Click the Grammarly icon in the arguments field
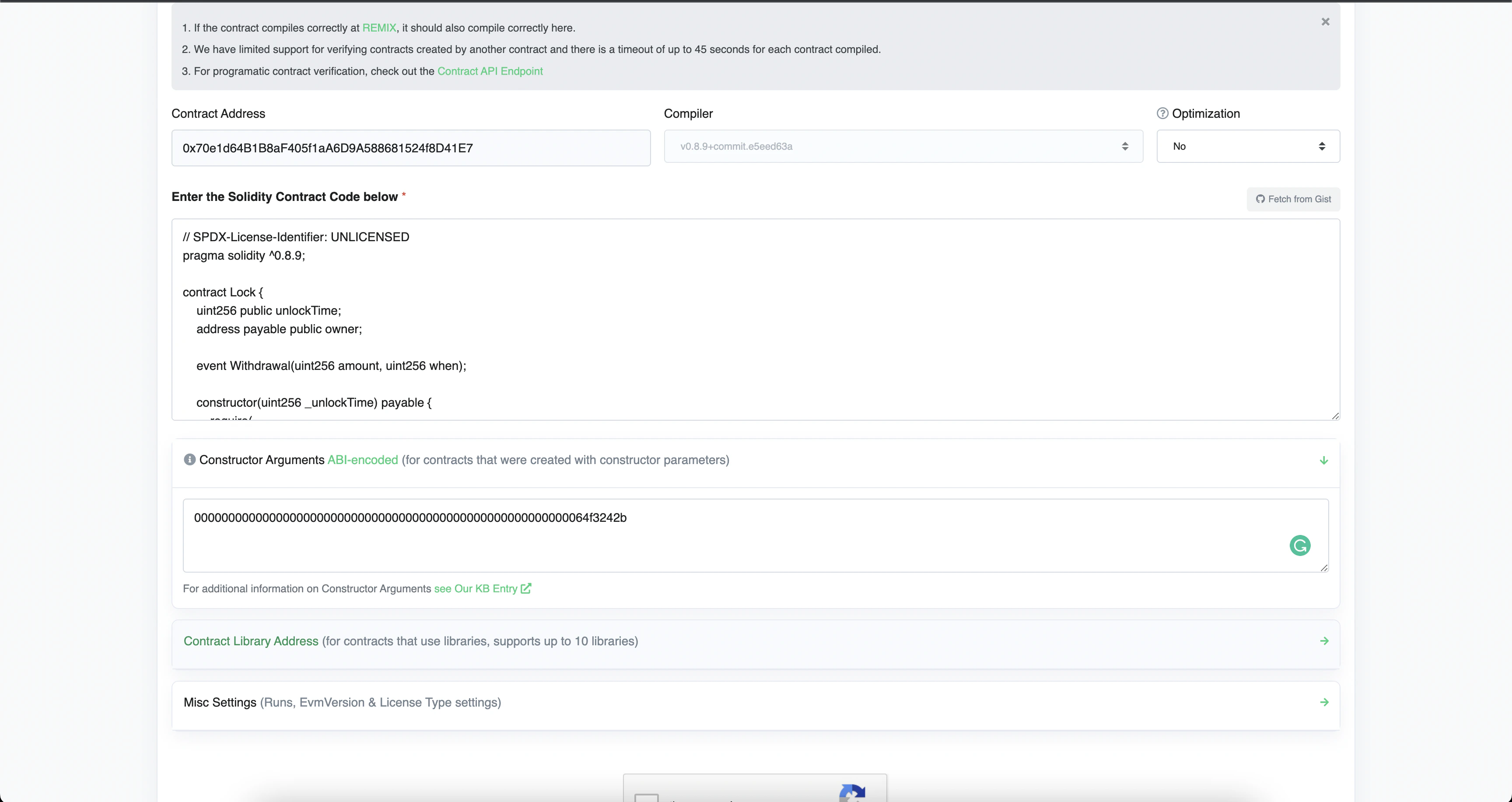Image resolution: width=1512 pixels, height=802 pixels. coord(1299,546)
